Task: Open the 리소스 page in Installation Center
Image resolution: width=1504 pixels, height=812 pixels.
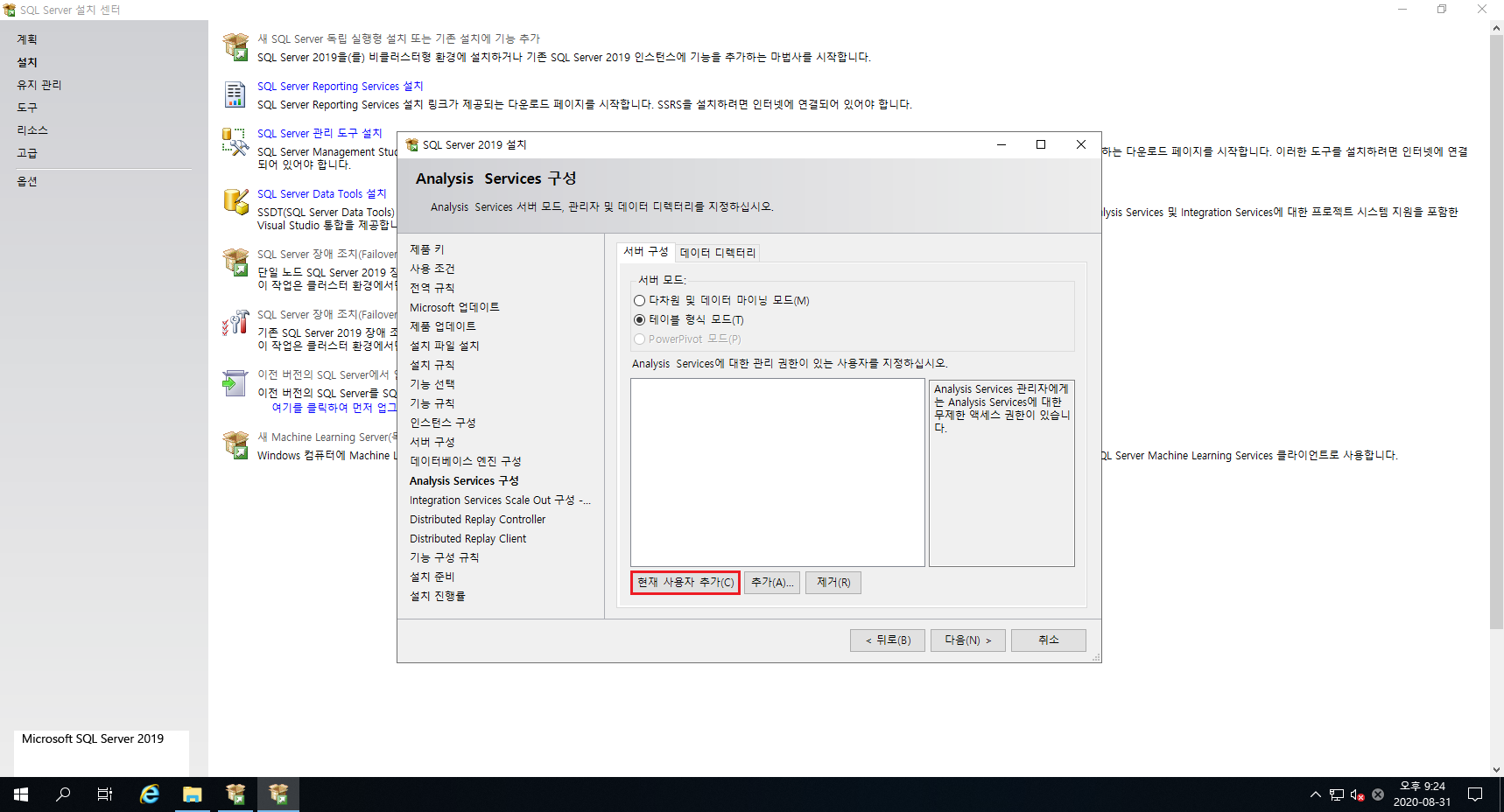Action: point(32,130)
